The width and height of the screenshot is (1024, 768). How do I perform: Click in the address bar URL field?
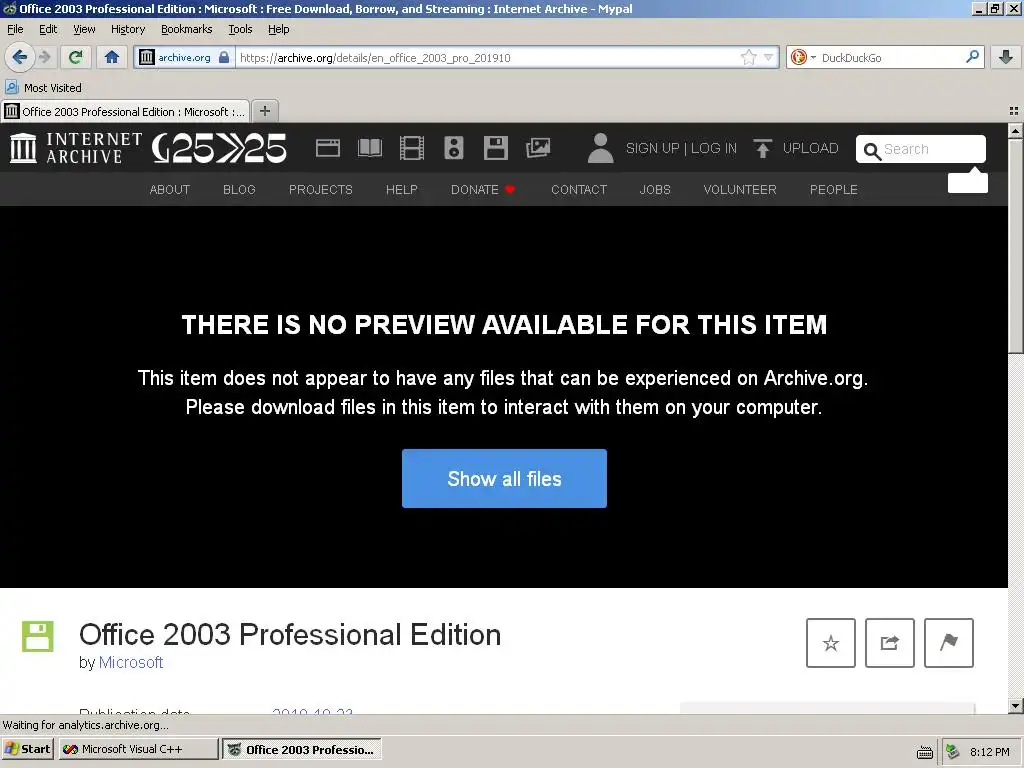(487, 57)
